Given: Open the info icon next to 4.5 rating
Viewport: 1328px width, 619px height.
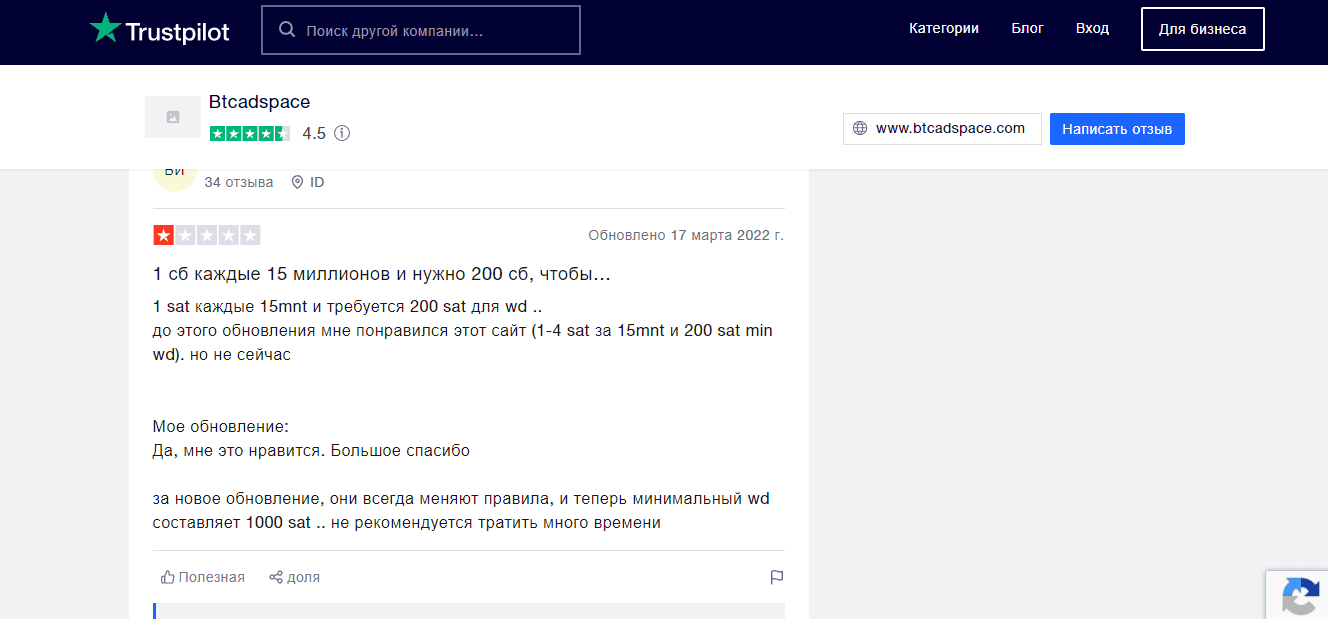Looking at the screenshot, I should pyautogui.click(x=342, y=132).
